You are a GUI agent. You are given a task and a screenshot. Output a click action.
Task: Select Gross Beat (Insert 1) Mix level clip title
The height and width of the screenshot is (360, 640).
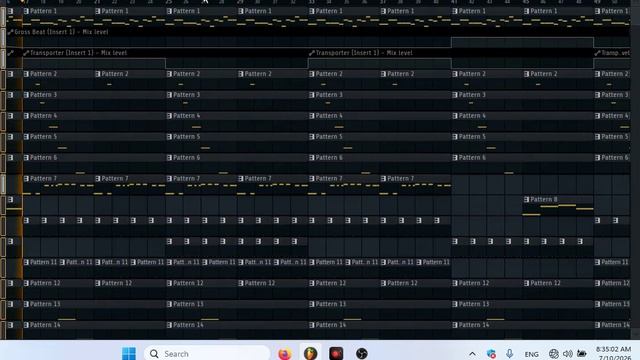tap(62, 32)
